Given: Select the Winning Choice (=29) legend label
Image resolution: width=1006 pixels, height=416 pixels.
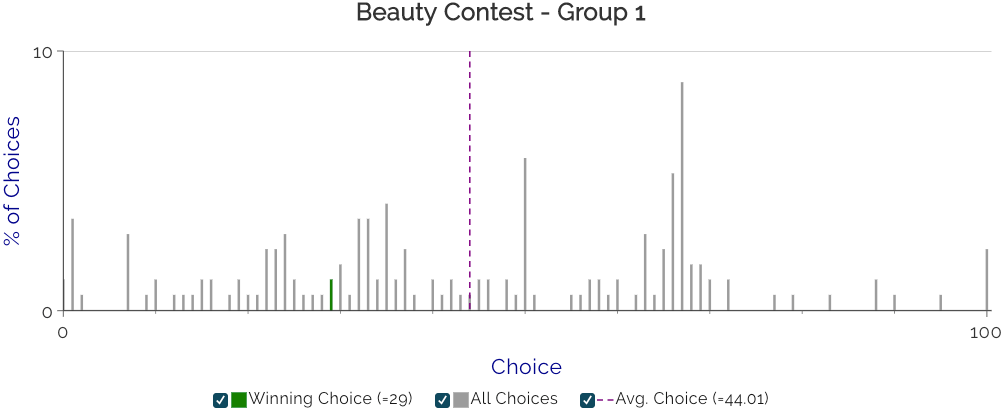Looking at the screenshot, I should (330, 399).
